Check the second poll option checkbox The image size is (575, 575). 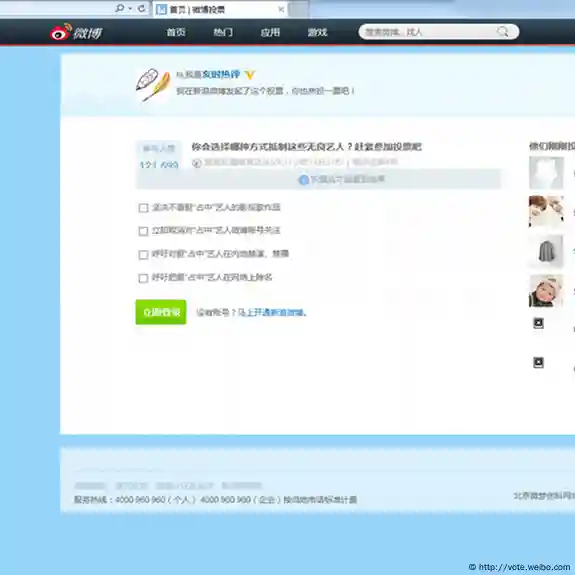[x=143, y=231]
